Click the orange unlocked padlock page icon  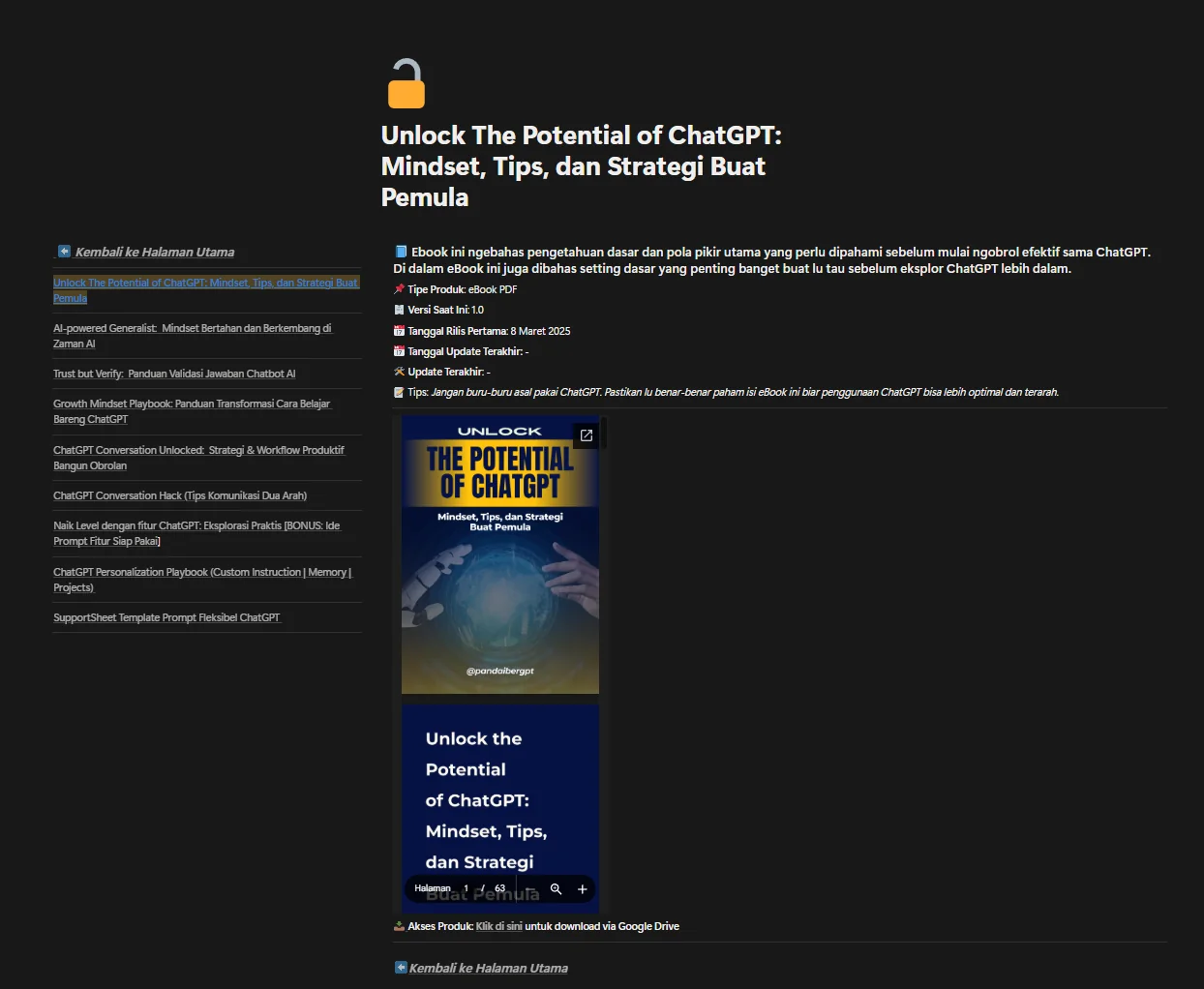[x=406, y=83]
